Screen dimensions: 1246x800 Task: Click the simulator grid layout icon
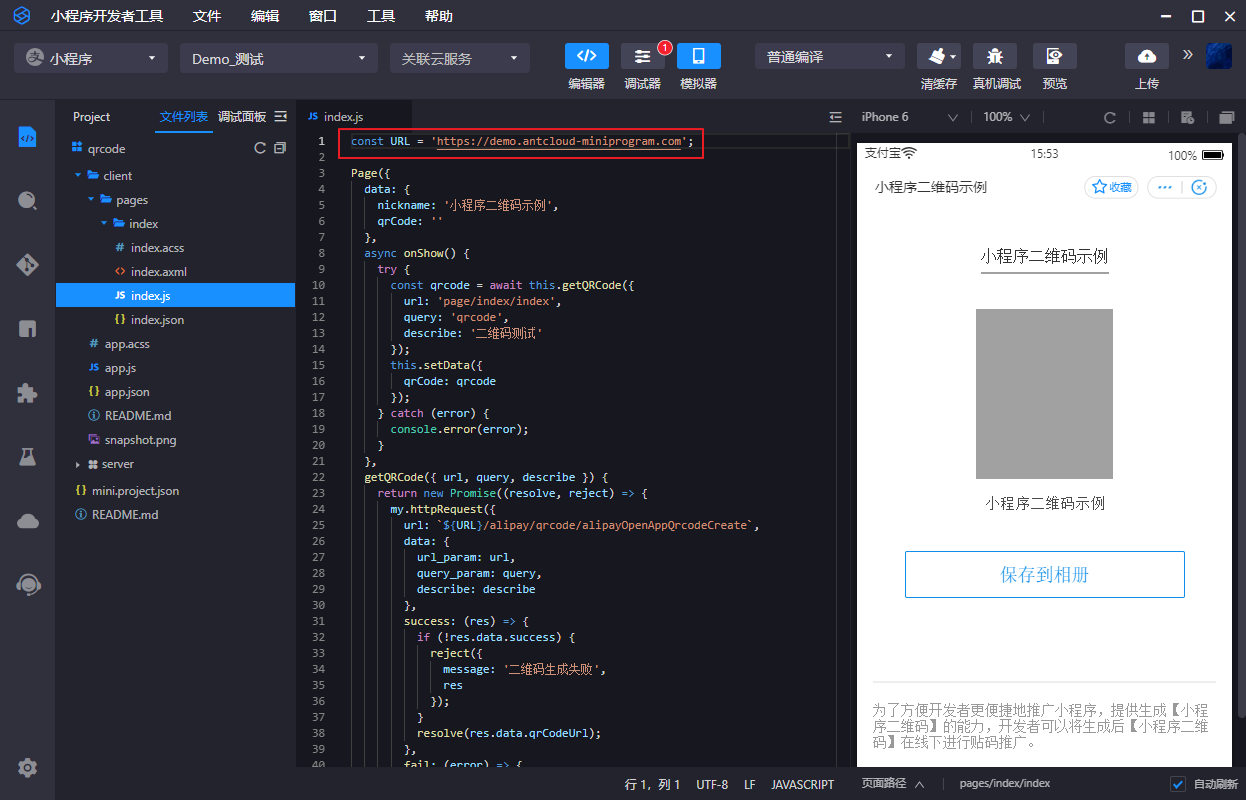[1149, 117]
